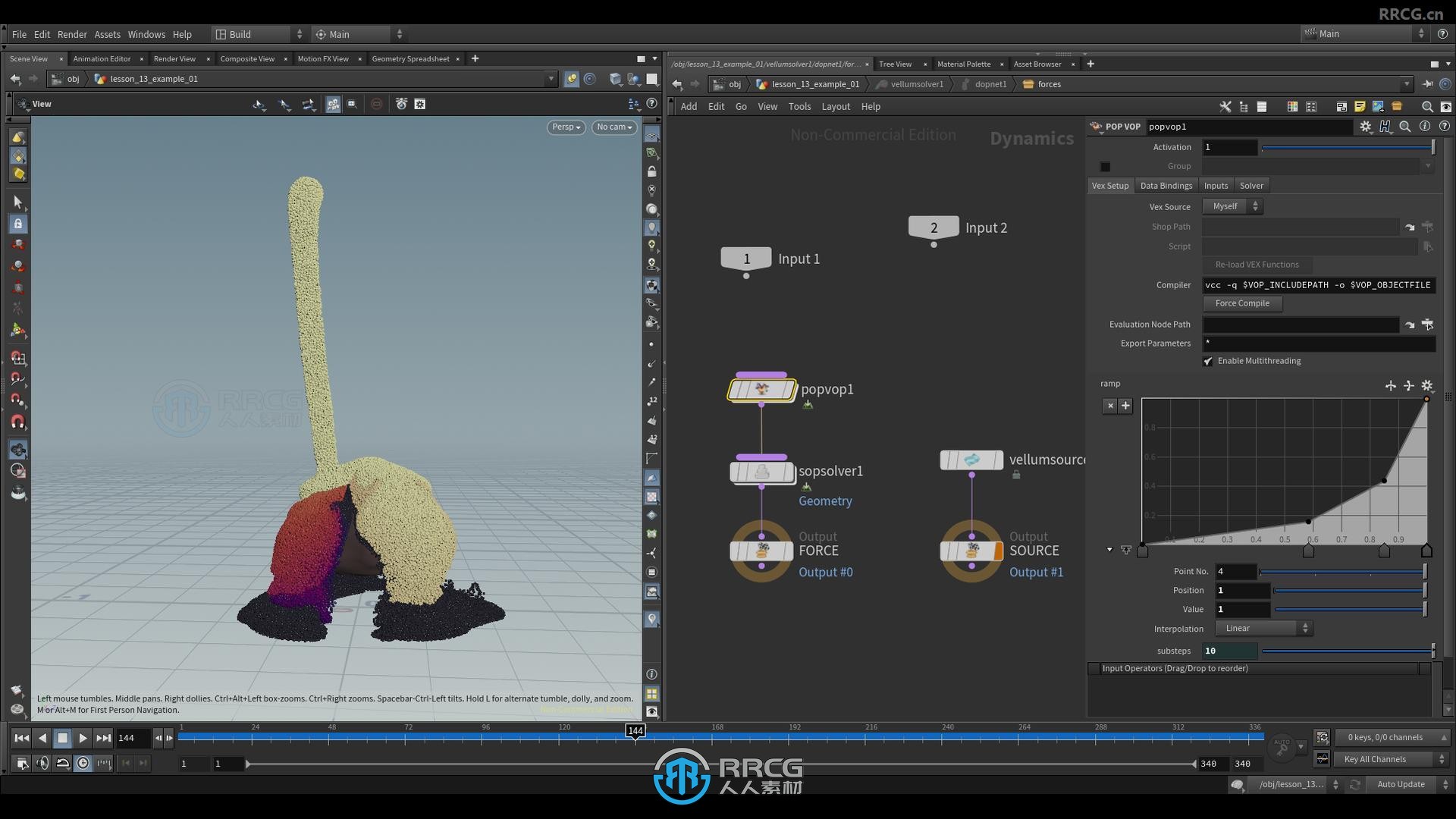Switch to the Data Bindings parameter tab
Screen dimensions: 1456x819
pos(1166,186)
